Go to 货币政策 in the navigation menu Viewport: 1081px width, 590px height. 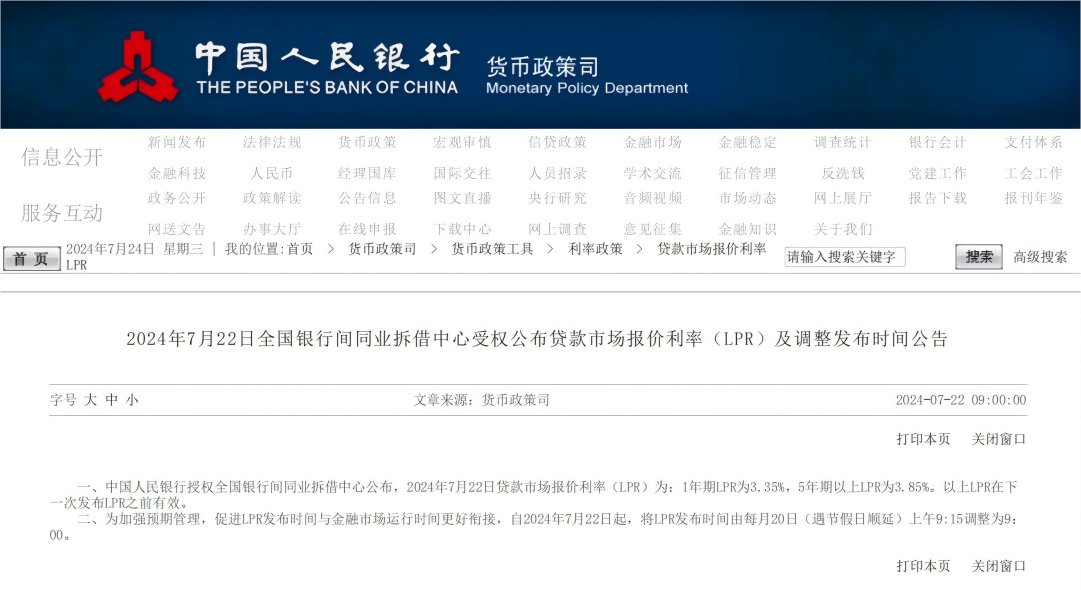pyautogui.click(x=367, y=143)
